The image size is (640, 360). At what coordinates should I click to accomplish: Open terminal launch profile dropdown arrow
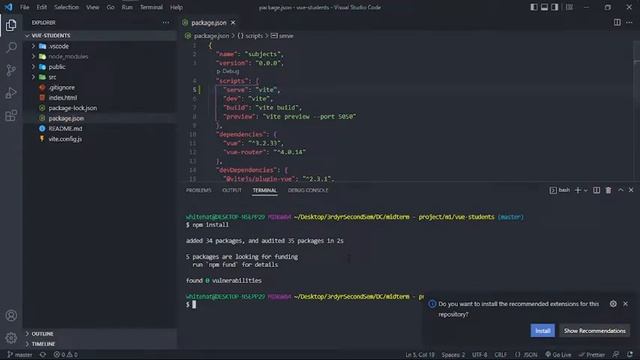coord(586,190)
